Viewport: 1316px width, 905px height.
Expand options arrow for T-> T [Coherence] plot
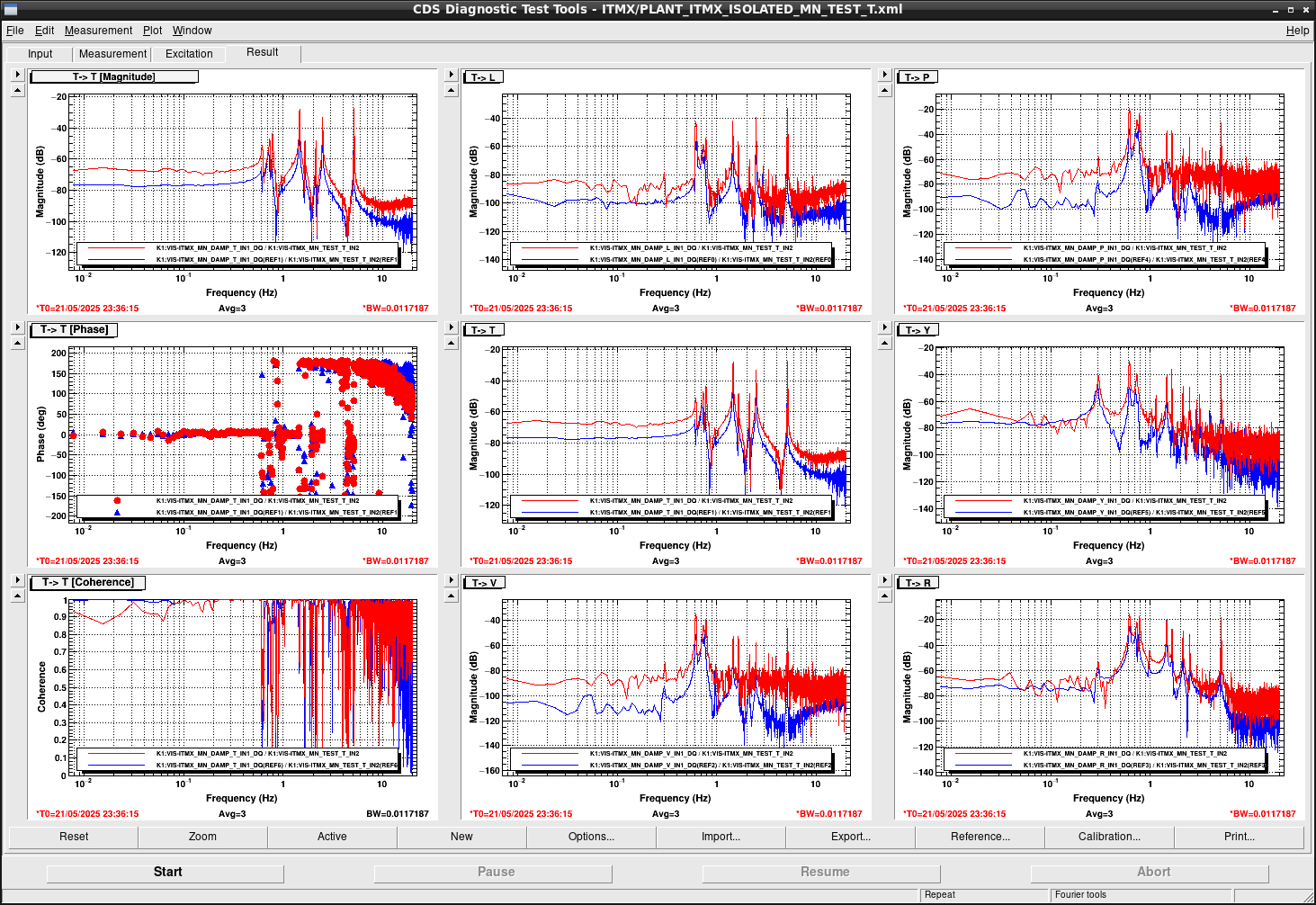[17, 580]
